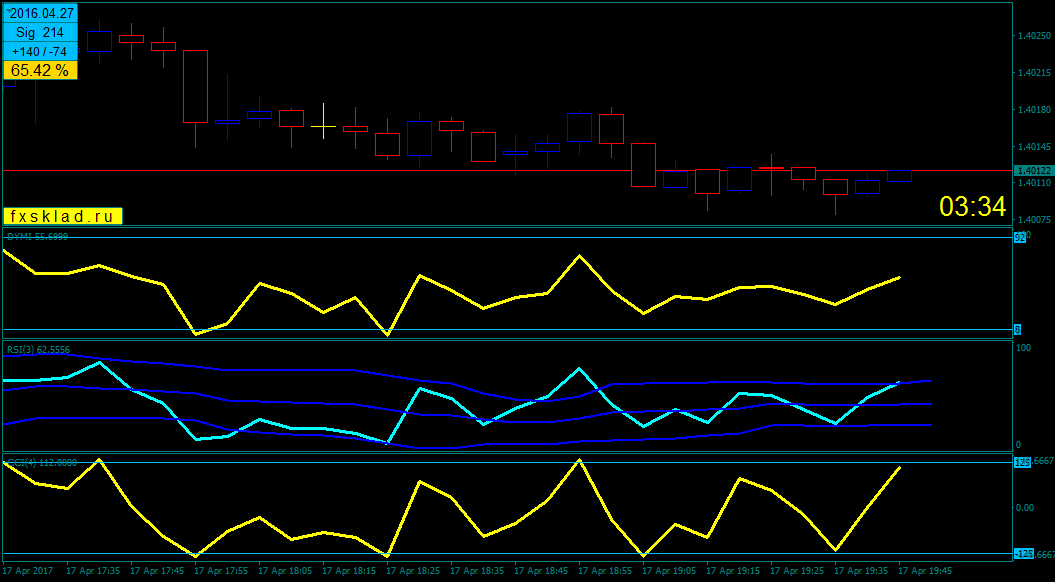Viewport: 1055px width, 582px height.
Task: Select the yellow 65.42 % label
Action: pyautogui.click(x=40, y=70)
